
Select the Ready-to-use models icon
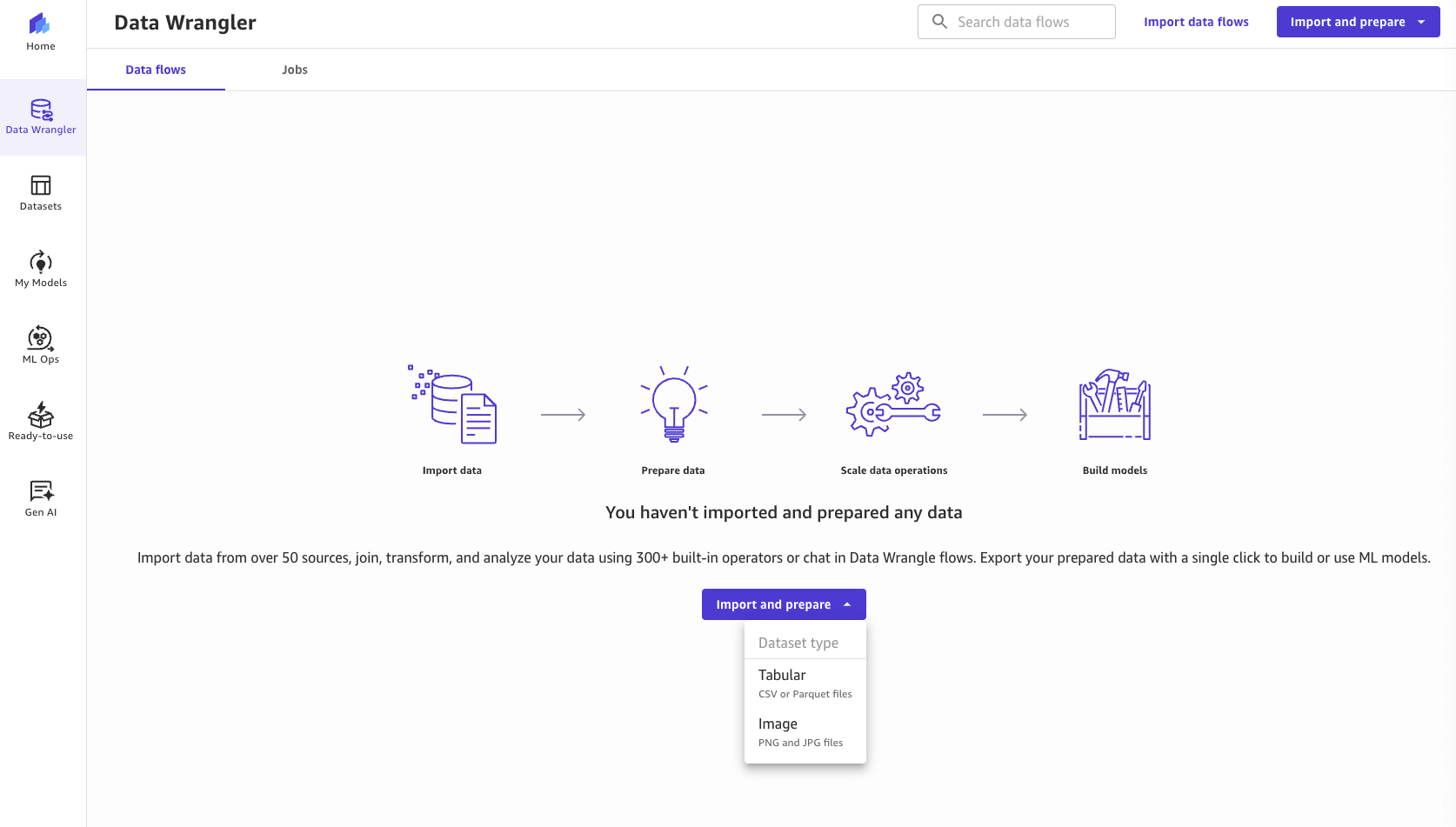[x=40, y=415]
